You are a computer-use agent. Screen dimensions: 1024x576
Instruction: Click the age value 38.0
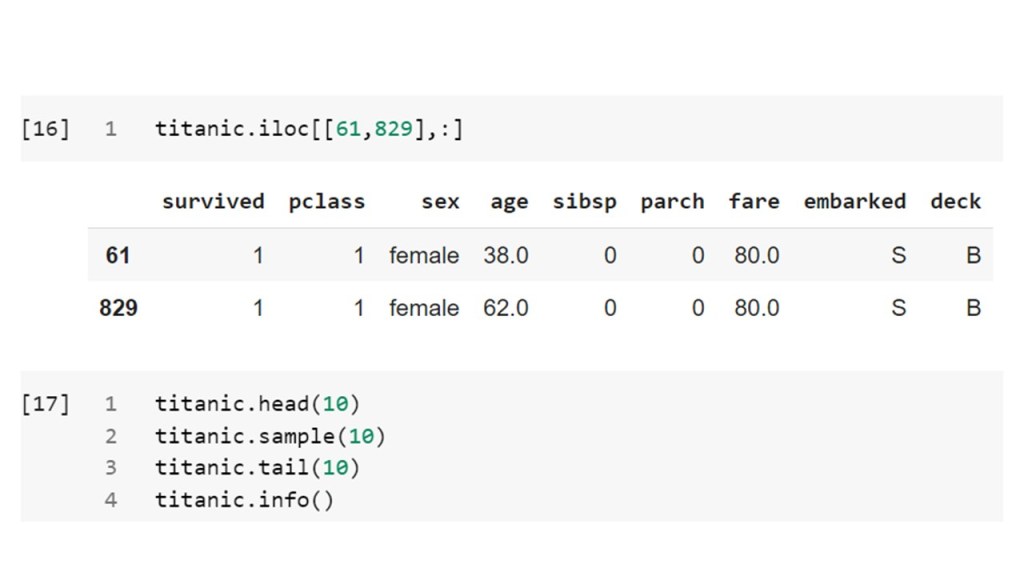coord(506,255)
